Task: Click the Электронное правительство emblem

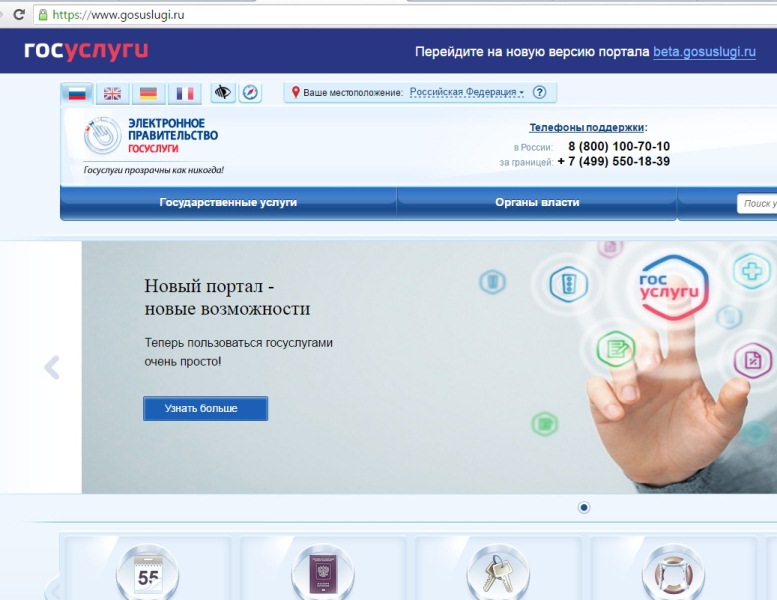Action: (102, 135)
